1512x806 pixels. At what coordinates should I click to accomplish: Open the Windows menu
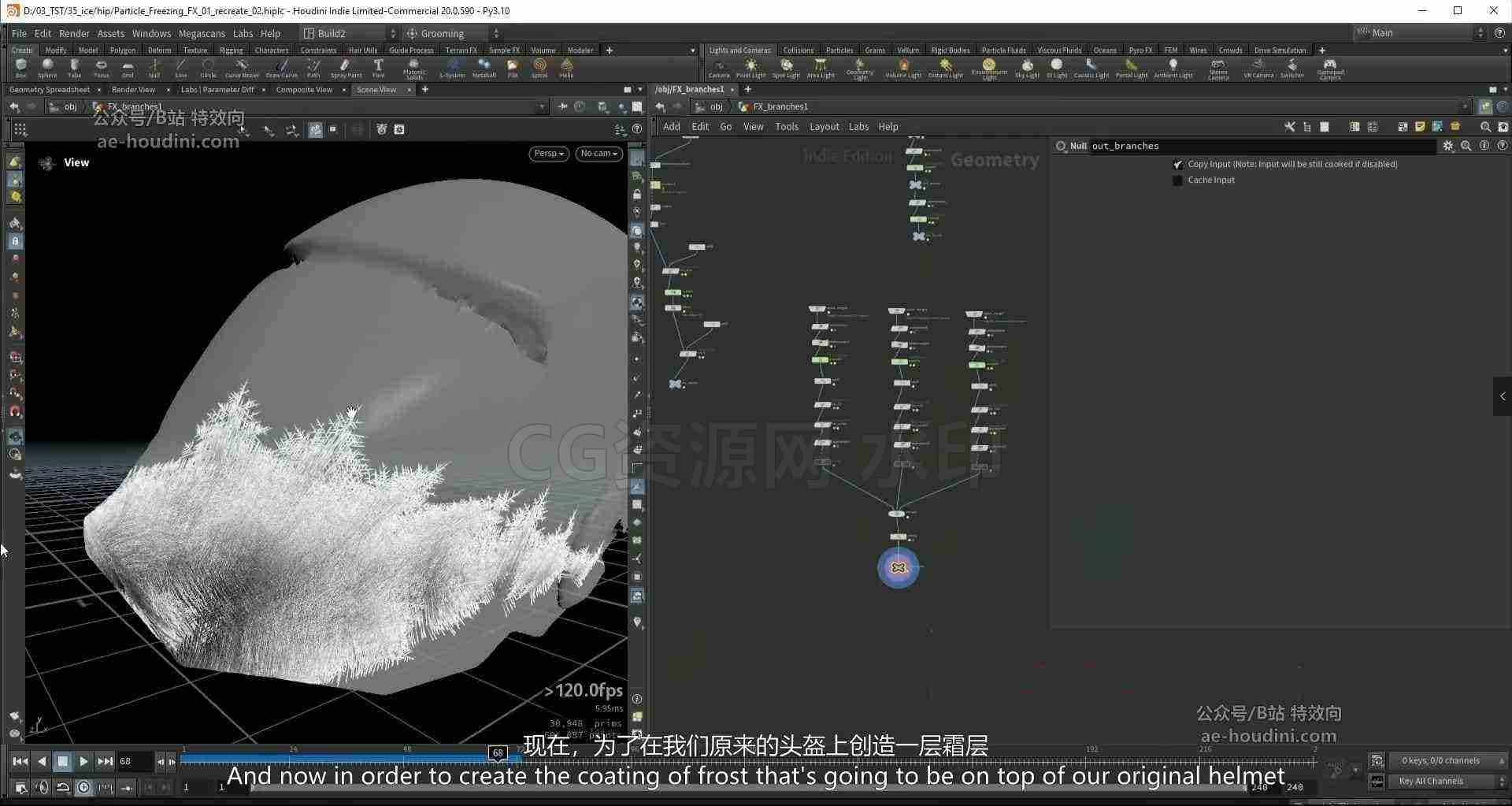[x=151, y=33]
